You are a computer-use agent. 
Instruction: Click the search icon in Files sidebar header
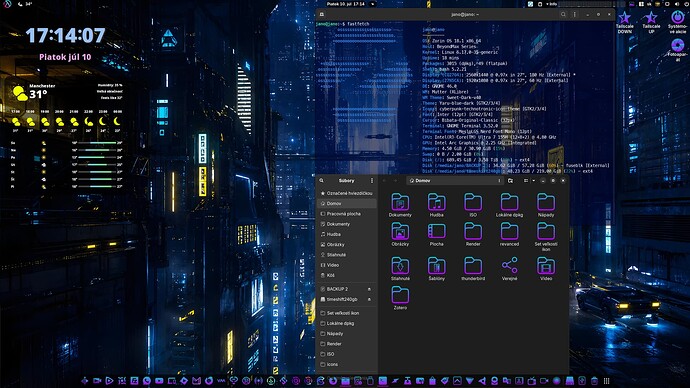[322, 180]
